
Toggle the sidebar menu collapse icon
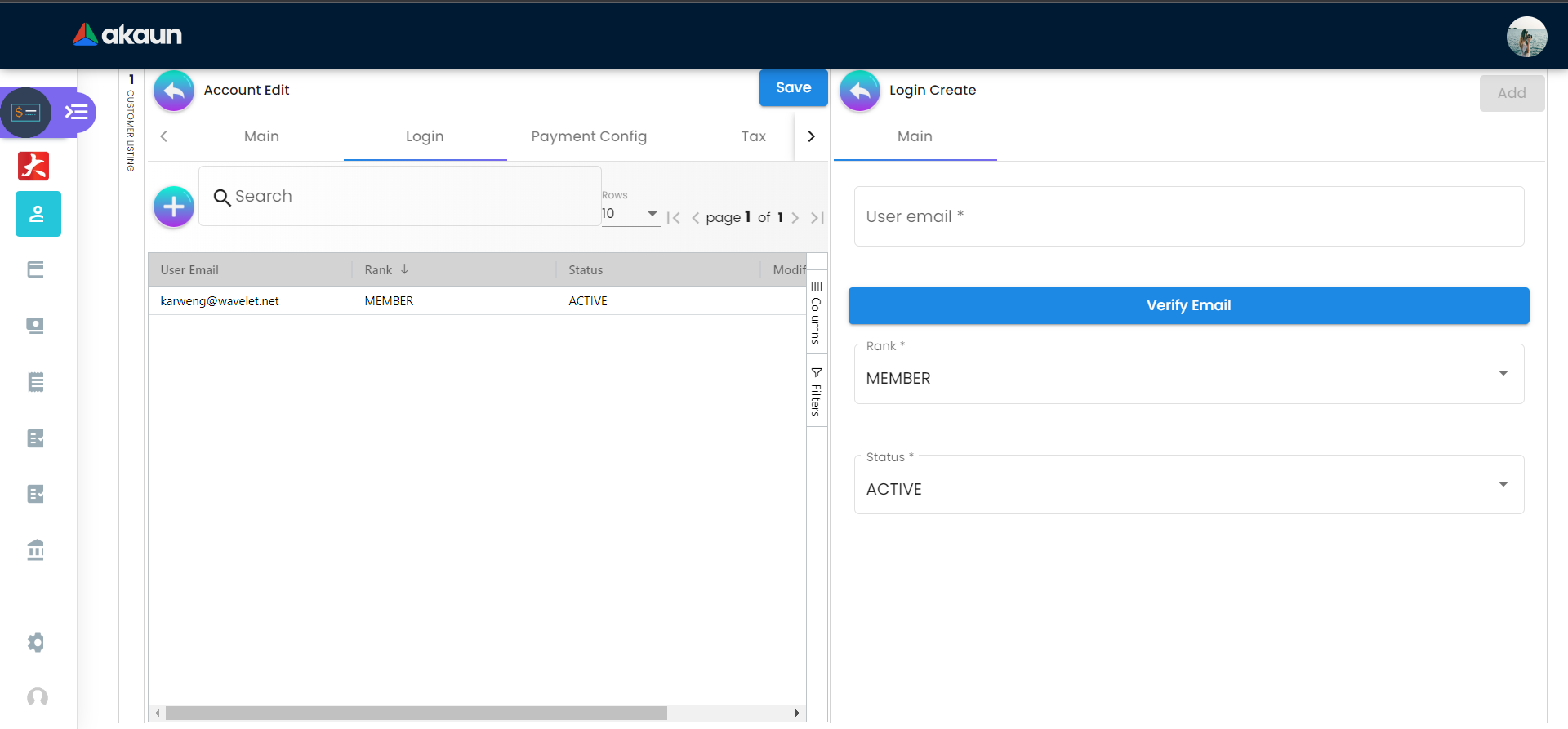pyautogui.click(x=77, y=112)
